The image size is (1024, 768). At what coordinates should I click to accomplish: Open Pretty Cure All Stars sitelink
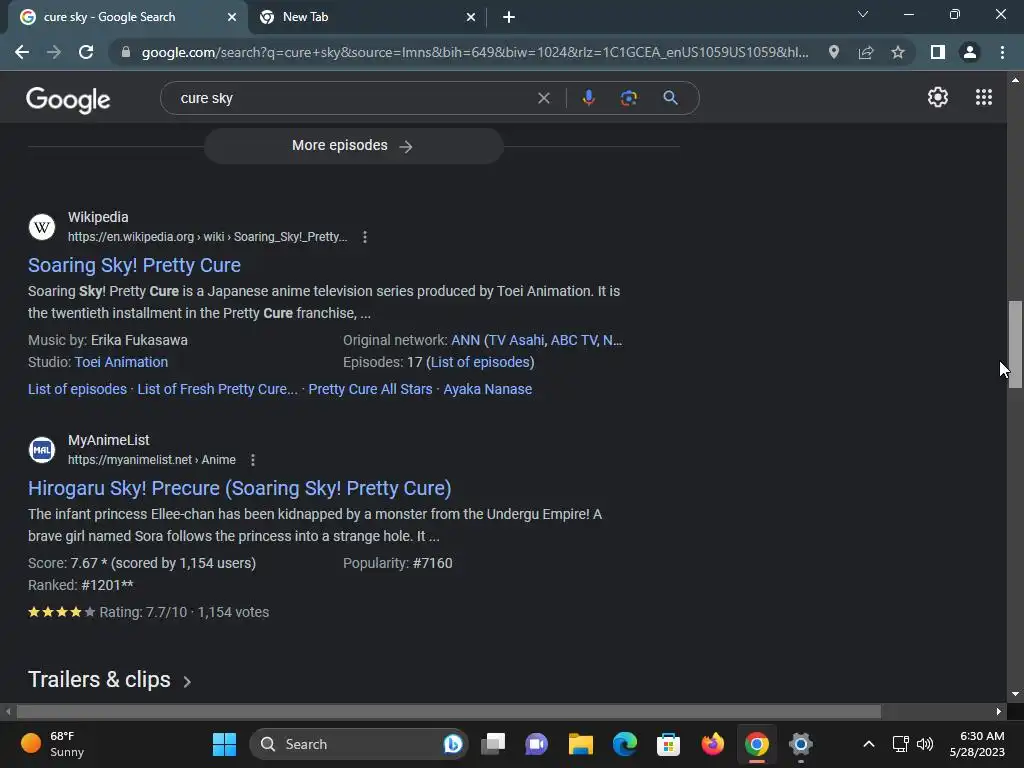370,389
